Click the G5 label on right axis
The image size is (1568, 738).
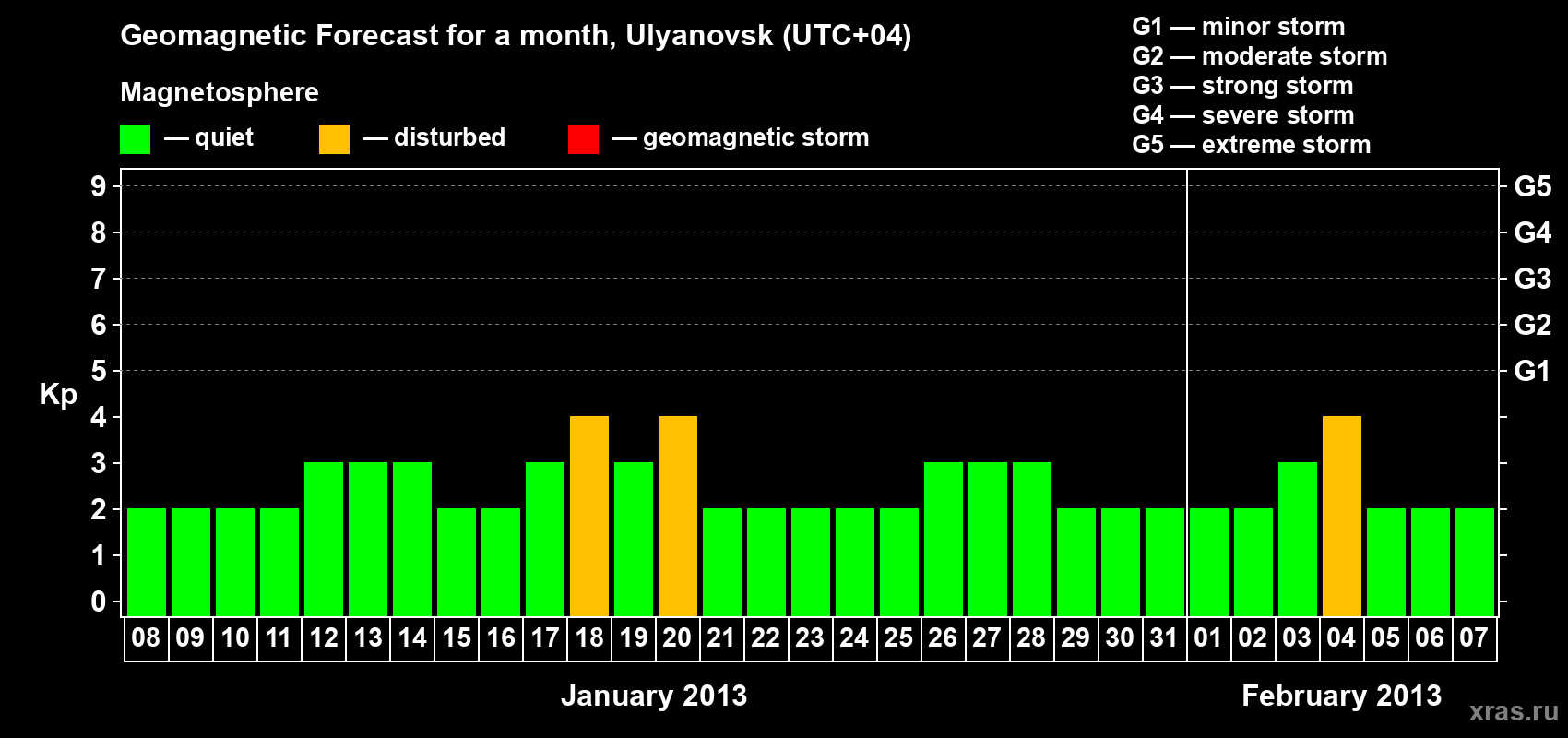pos(1533,186)
